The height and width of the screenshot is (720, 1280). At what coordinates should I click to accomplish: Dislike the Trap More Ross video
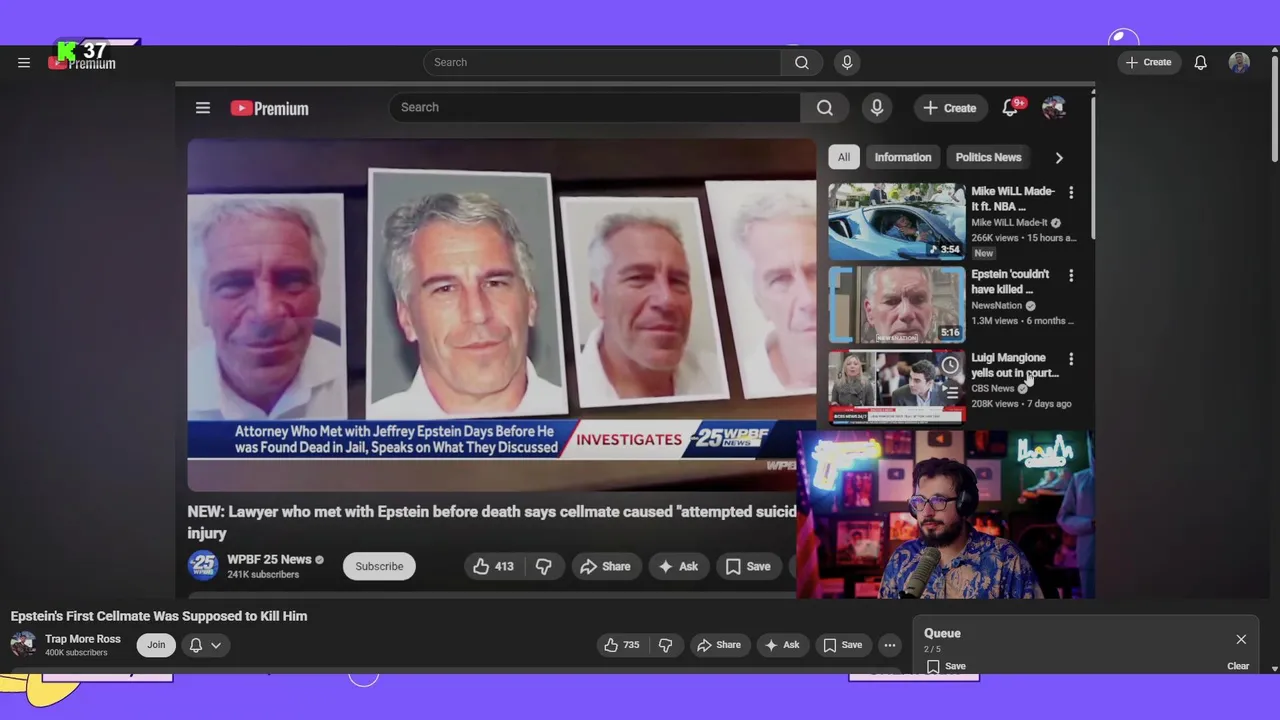tap(666, 645)
